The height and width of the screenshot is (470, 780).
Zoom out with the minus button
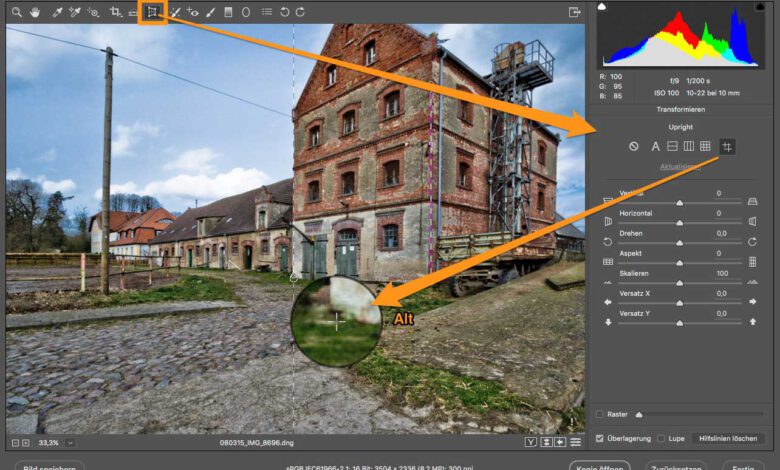coord(15,443)
